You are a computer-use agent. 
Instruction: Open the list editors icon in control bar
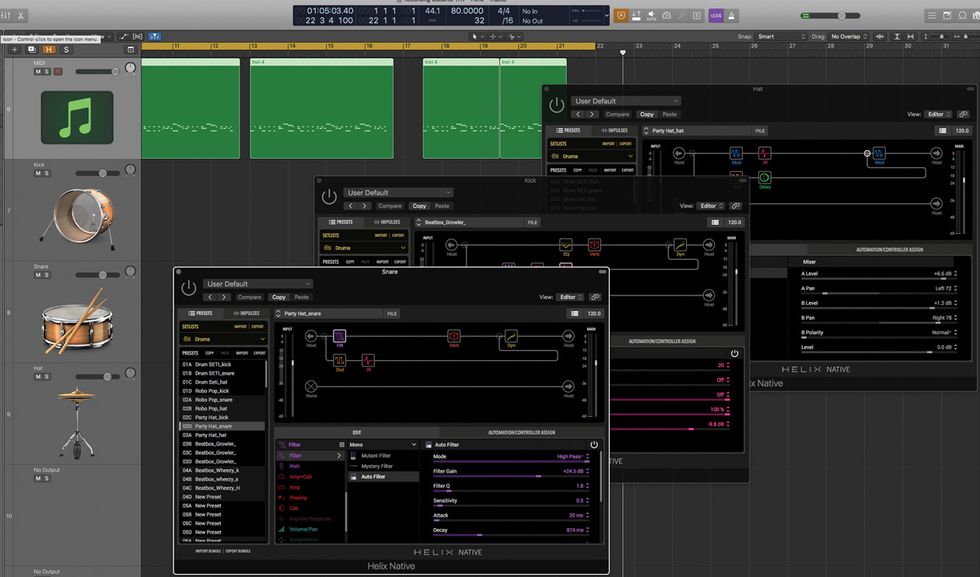932,16
